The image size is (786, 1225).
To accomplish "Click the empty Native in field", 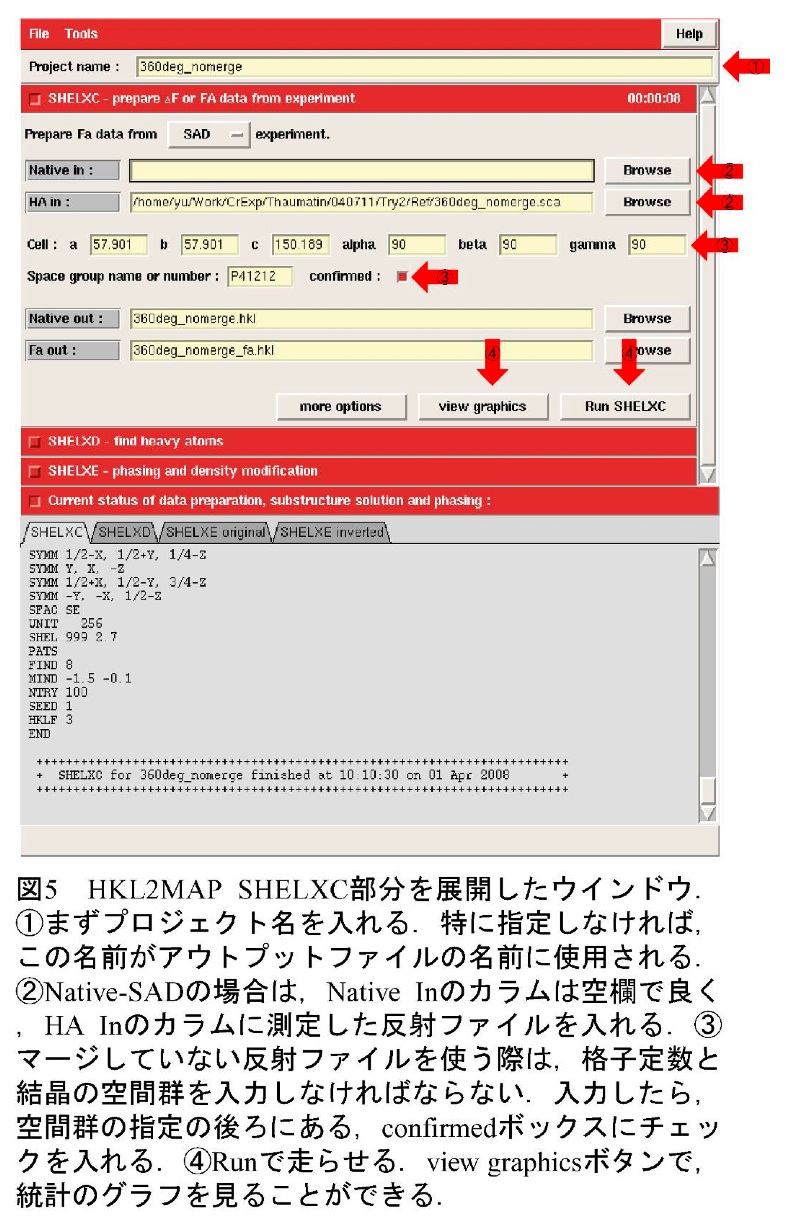I will tap(361, 170).
